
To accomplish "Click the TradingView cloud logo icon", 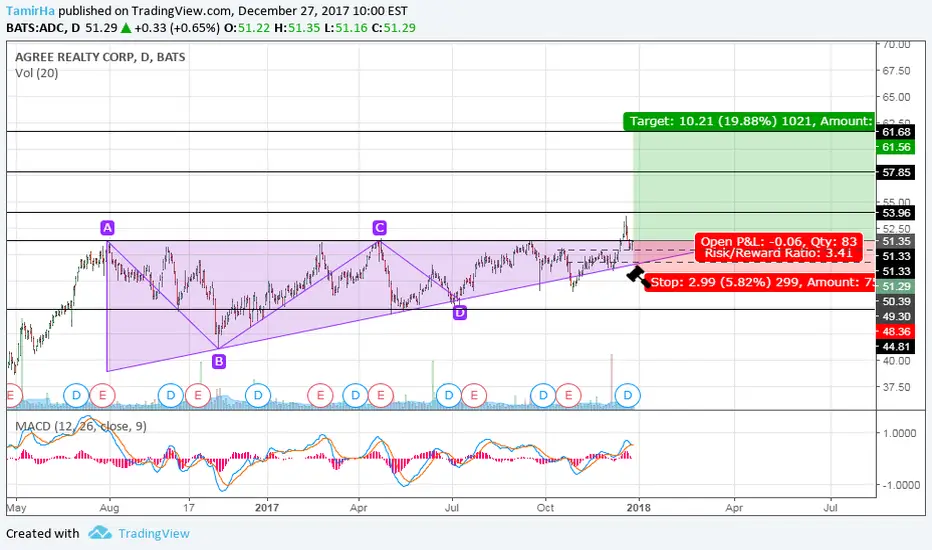I will click(100, 533).
